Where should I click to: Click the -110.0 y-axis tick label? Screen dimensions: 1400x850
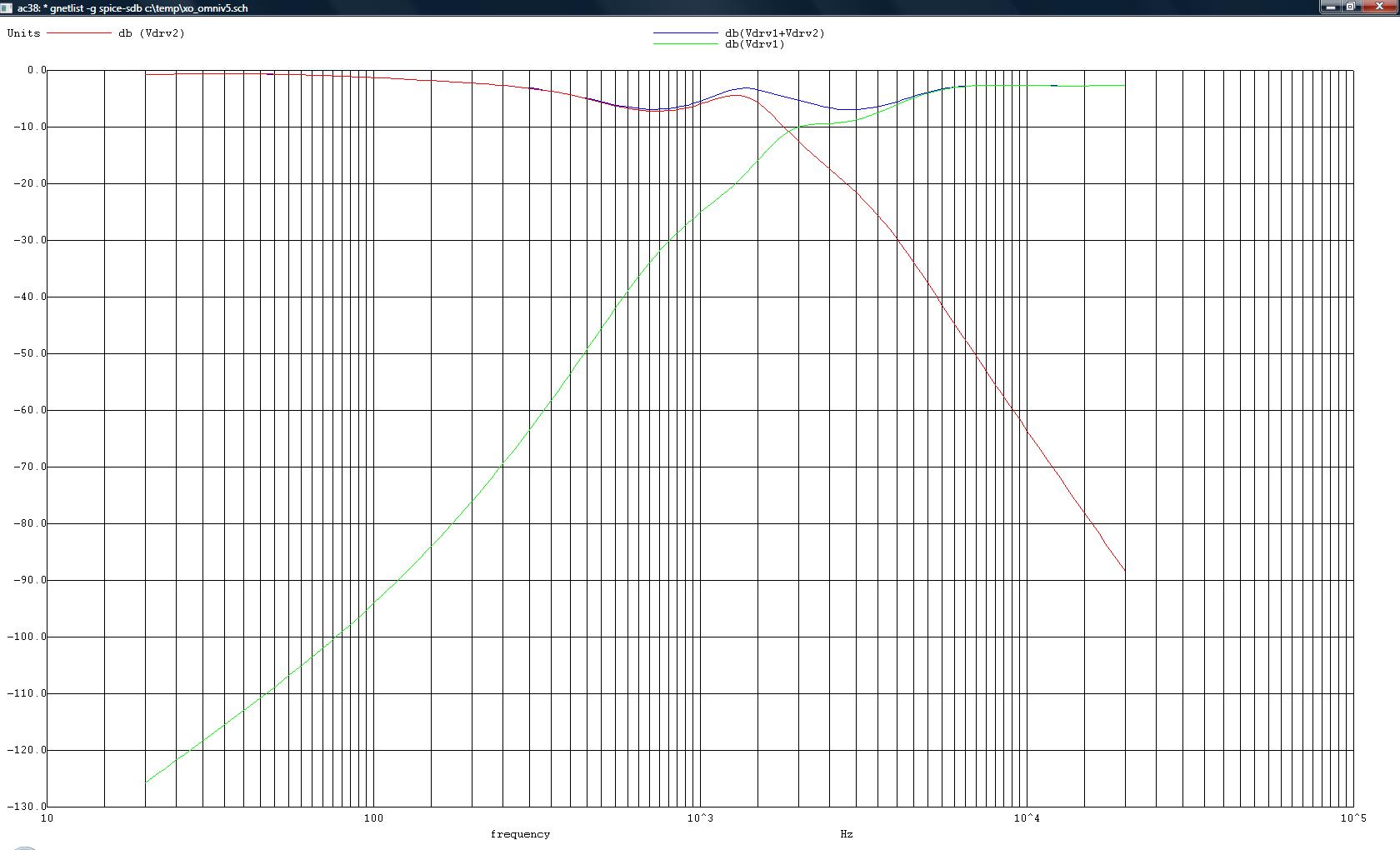click(x=27, y=693)
